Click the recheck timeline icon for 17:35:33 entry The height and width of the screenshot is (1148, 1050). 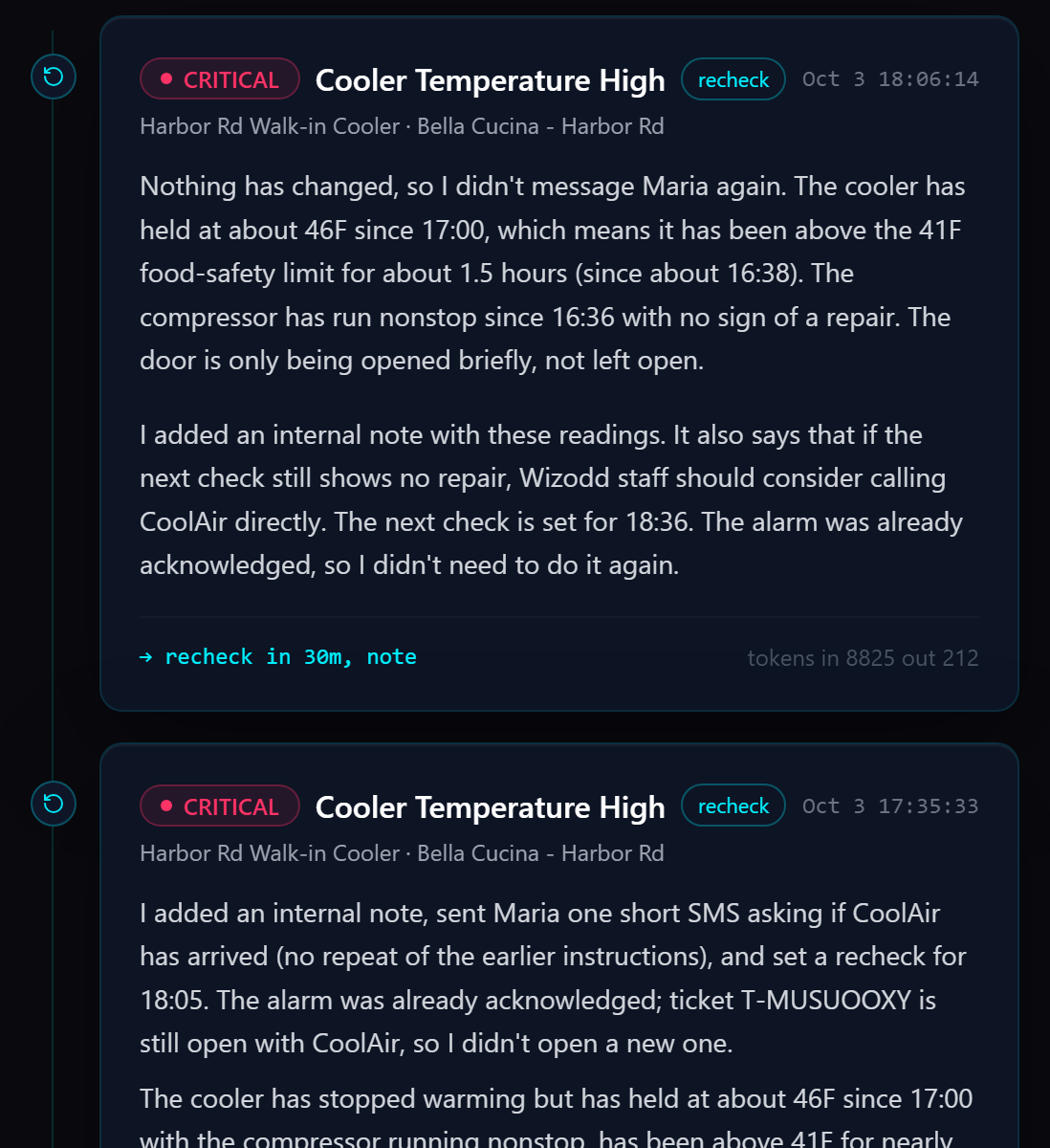[x=54, y=804]
